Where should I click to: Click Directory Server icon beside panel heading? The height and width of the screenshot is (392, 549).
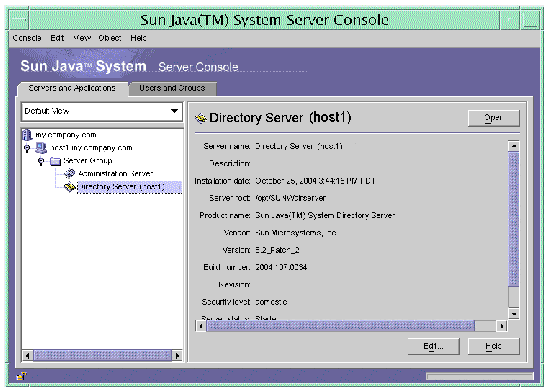201,118
